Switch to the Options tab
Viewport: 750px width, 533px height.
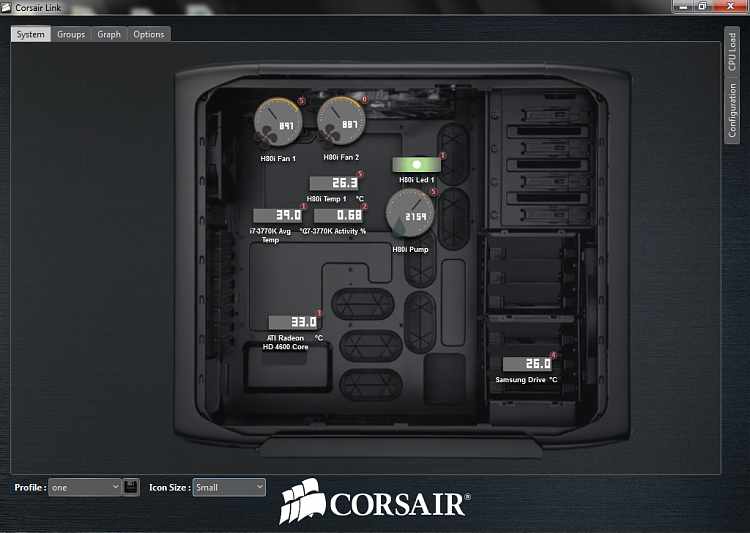[149, 34]
